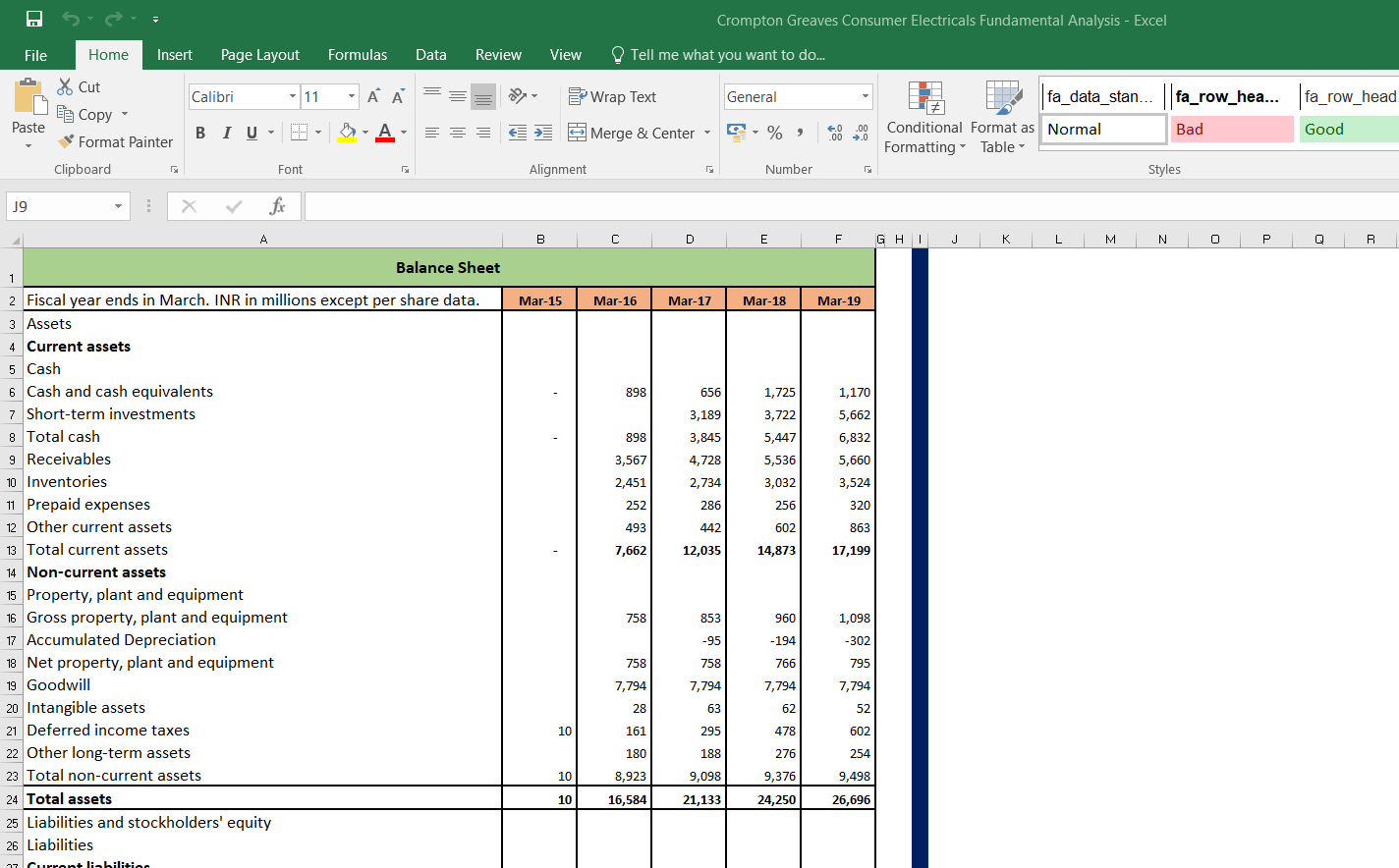Click the yellow Fill Color button
Screen dimensions: 1399x868
[x=348, y=133]
